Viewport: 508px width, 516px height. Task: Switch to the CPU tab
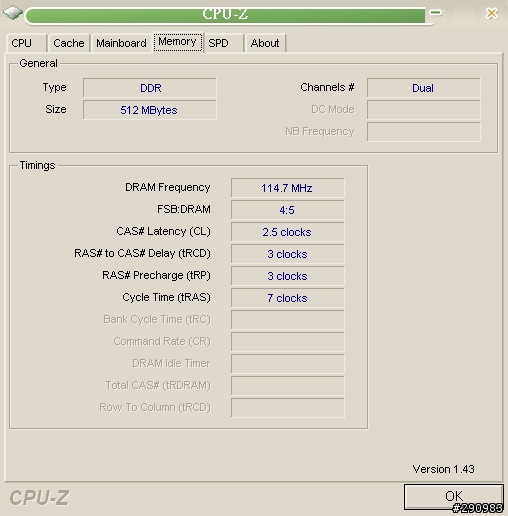26,43
